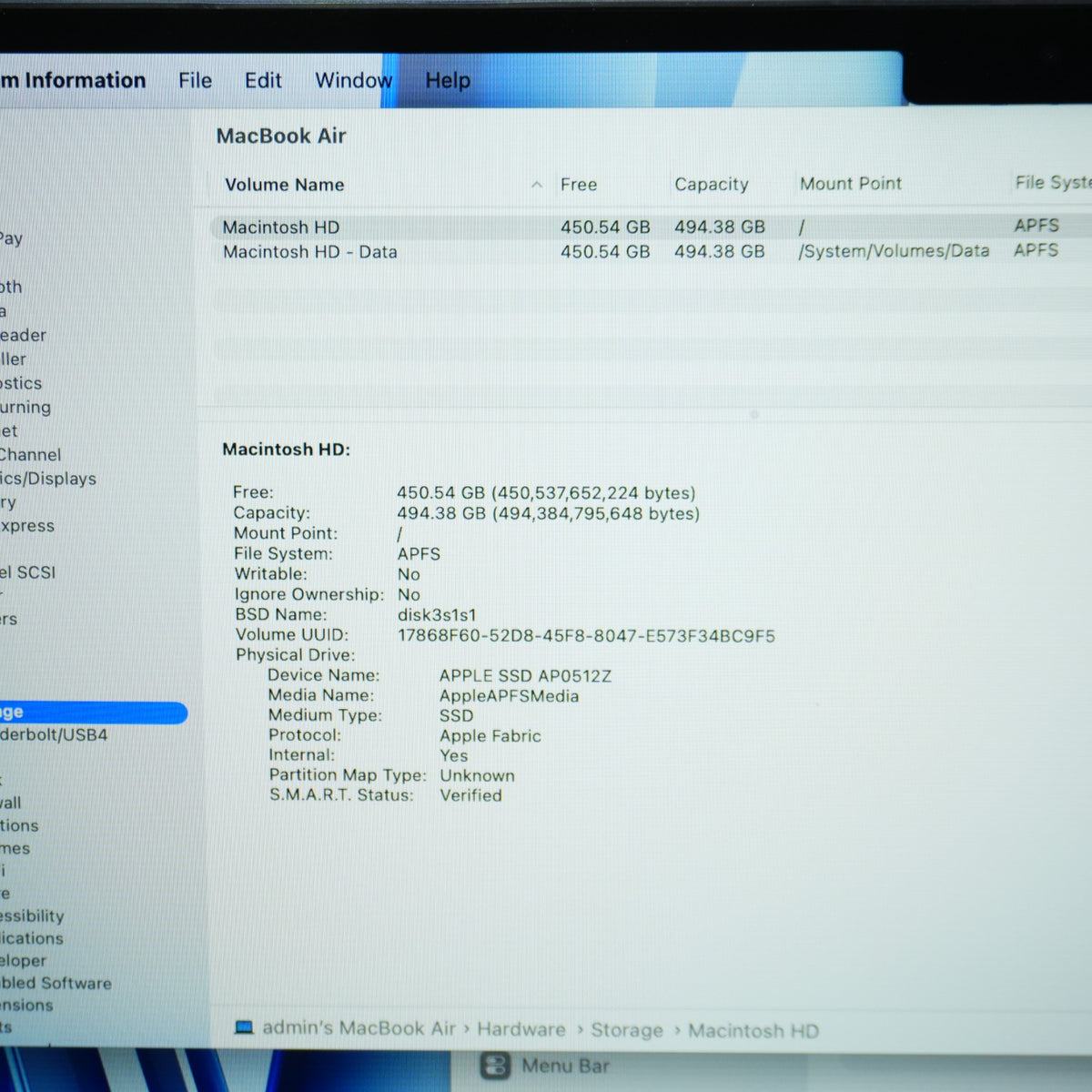Click Storage in the path bar
This screenshot has width=1092, height=1092.
coord(627,1030)
